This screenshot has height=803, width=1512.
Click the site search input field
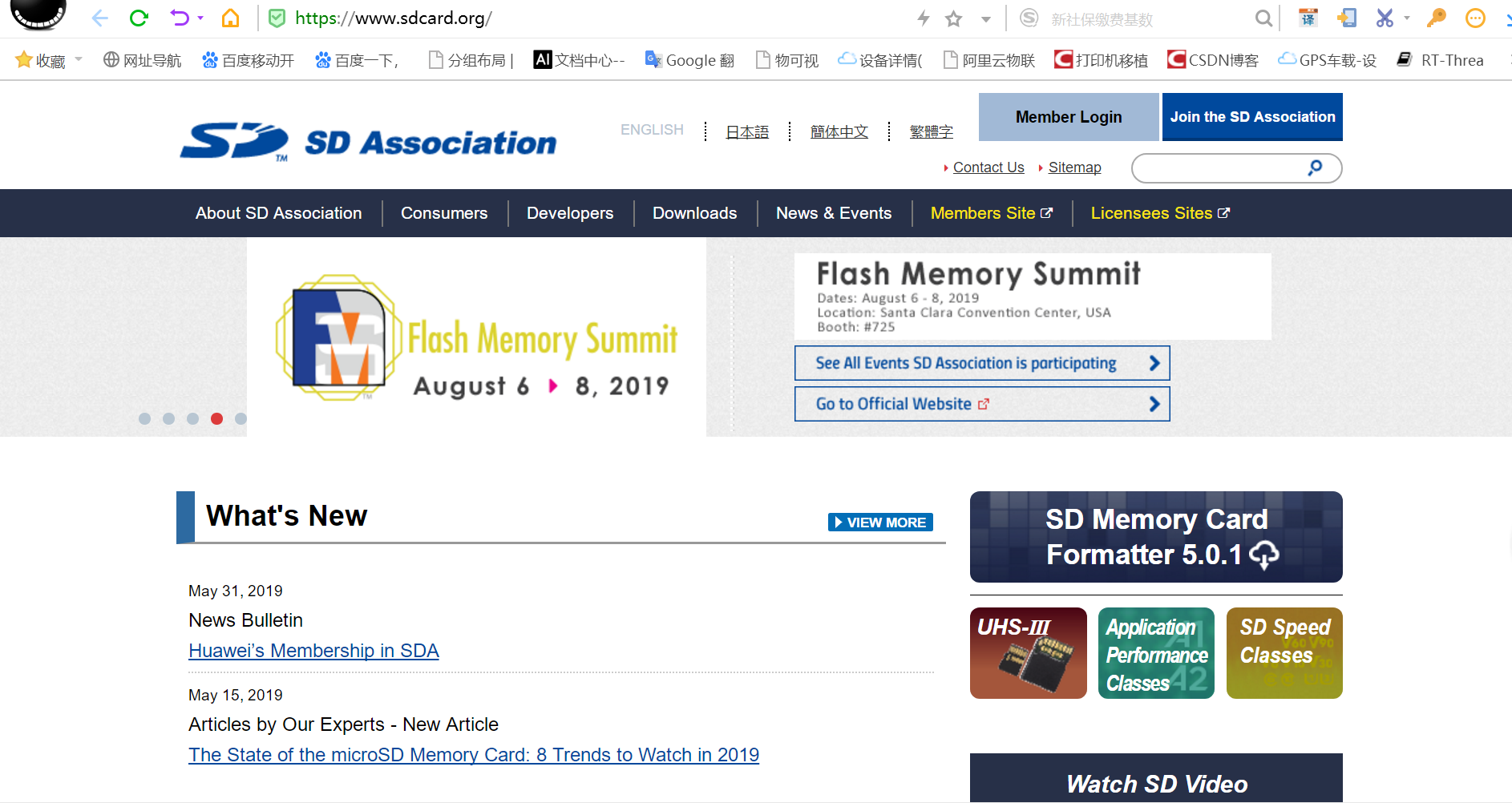pos(1236,168)
